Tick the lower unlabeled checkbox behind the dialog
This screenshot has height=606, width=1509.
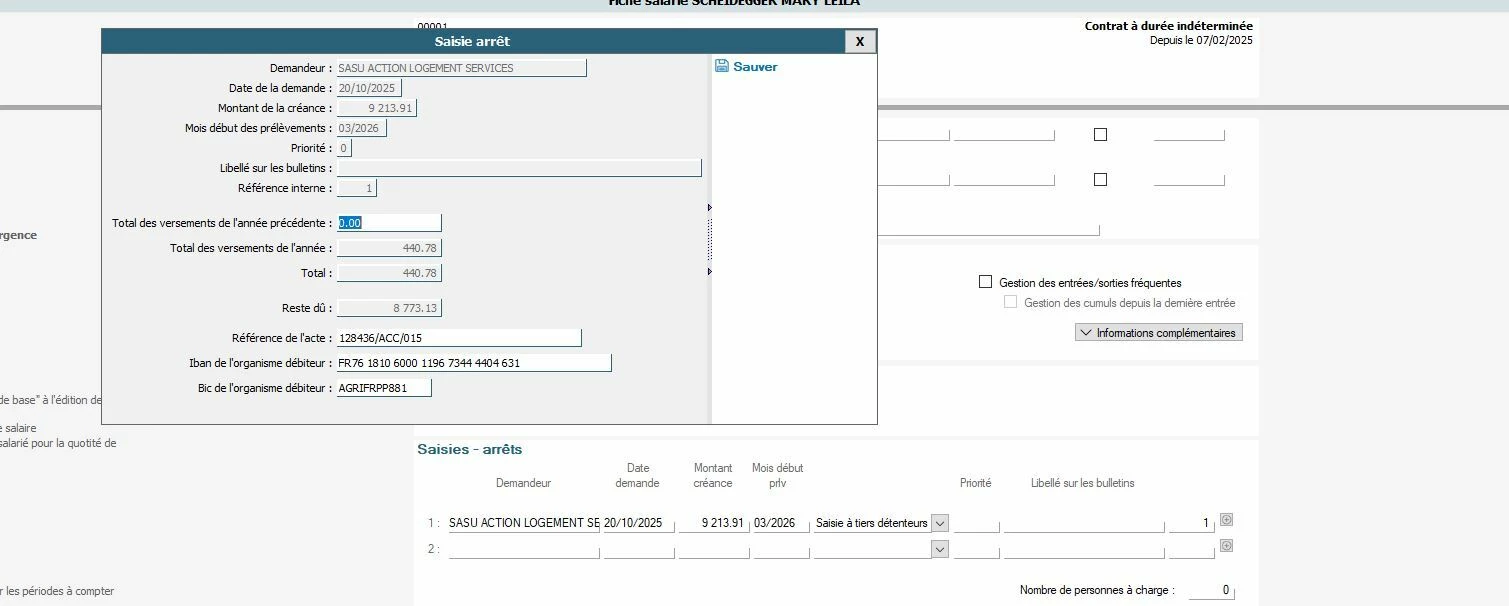[1100, 180]
